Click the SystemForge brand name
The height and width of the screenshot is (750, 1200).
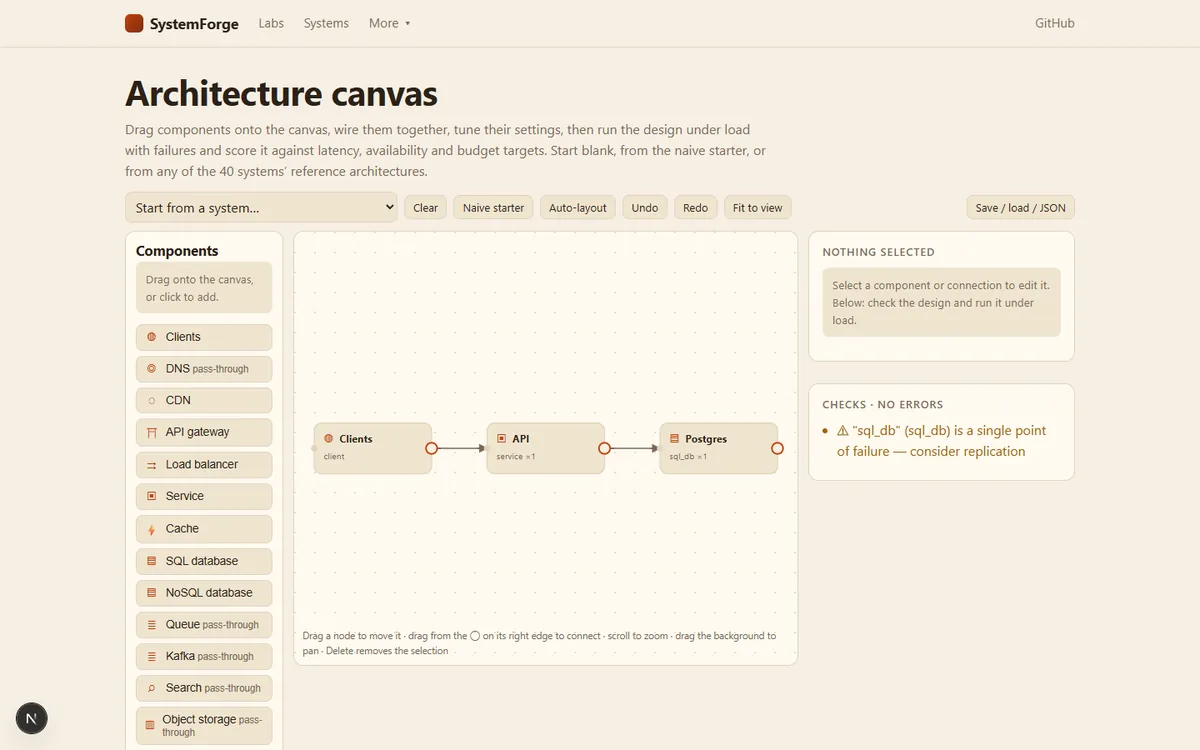194,23
